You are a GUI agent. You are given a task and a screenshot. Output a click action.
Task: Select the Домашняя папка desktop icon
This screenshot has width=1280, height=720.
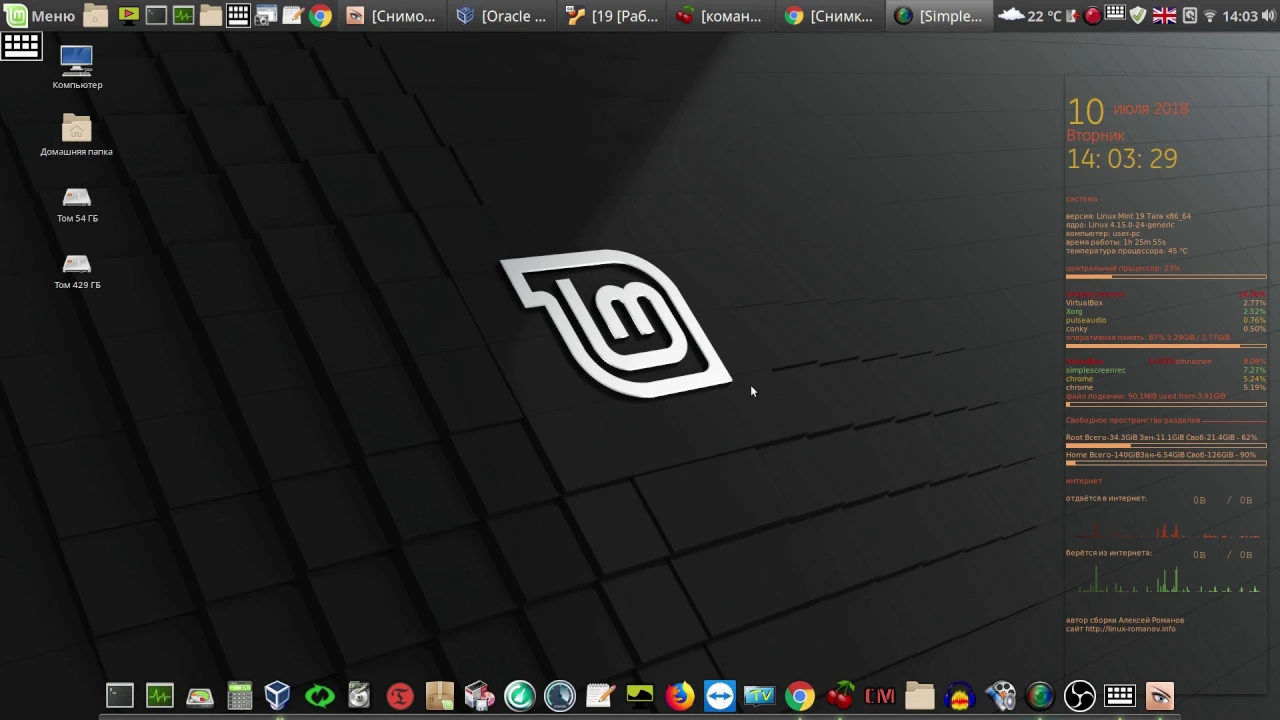point(77,134)
